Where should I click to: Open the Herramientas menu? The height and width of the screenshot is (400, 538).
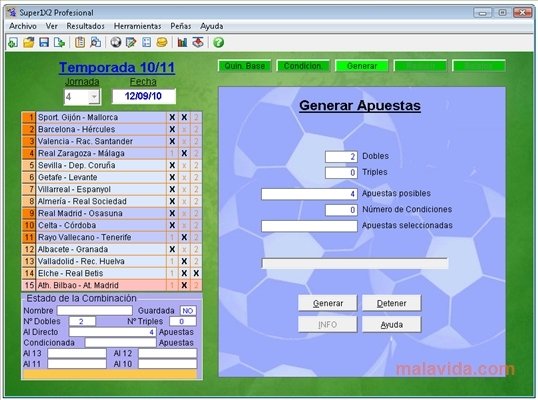click(x=138, y=26)
